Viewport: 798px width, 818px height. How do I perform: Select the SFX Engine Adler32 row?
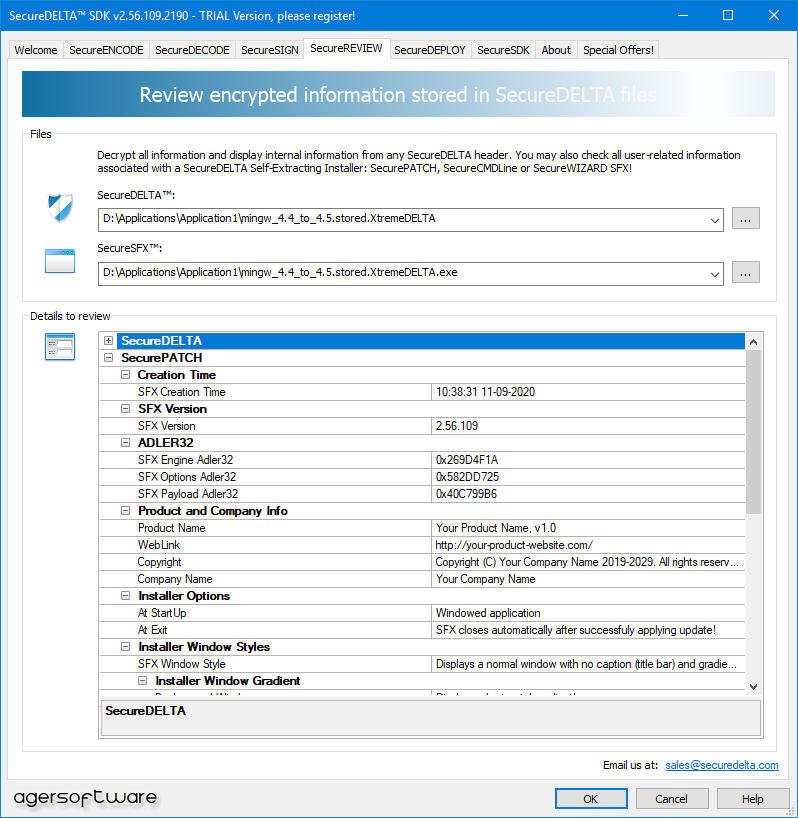422,460
